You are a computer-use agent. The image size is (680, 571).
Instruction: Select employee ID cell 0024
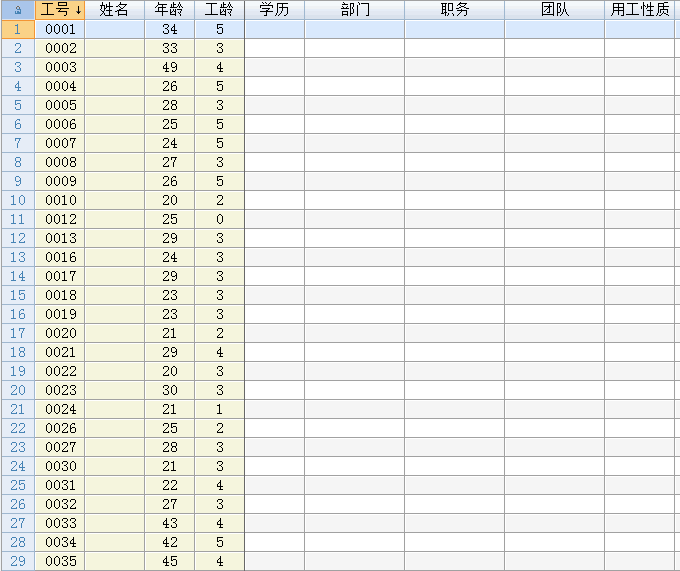pyautogui.click(x=60, y=409)
